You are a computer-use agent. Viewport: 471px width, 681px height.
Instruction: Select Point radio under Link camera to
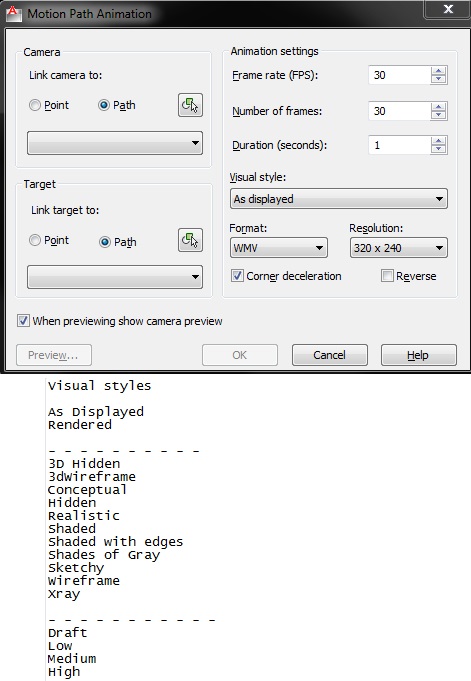point(35,105)
